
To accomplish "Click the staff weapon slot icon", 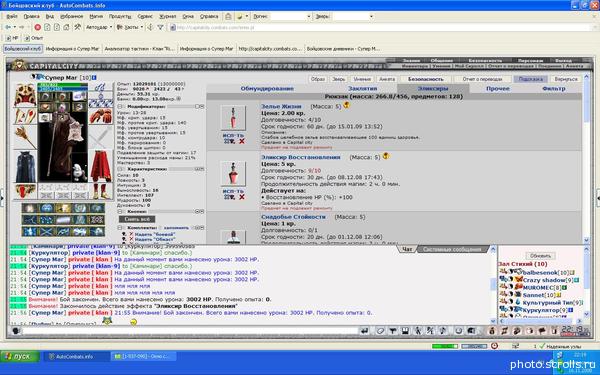I will pos(26,137).
